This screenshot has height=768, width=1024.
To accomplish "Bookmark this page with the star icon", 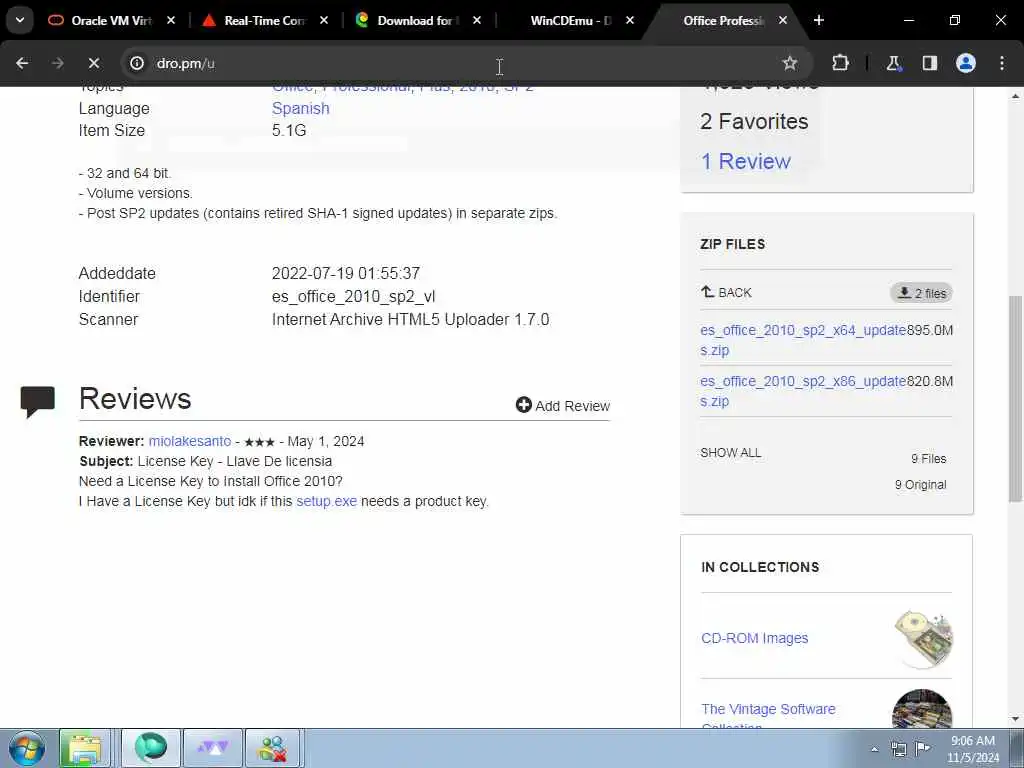I will pos(790,63).
